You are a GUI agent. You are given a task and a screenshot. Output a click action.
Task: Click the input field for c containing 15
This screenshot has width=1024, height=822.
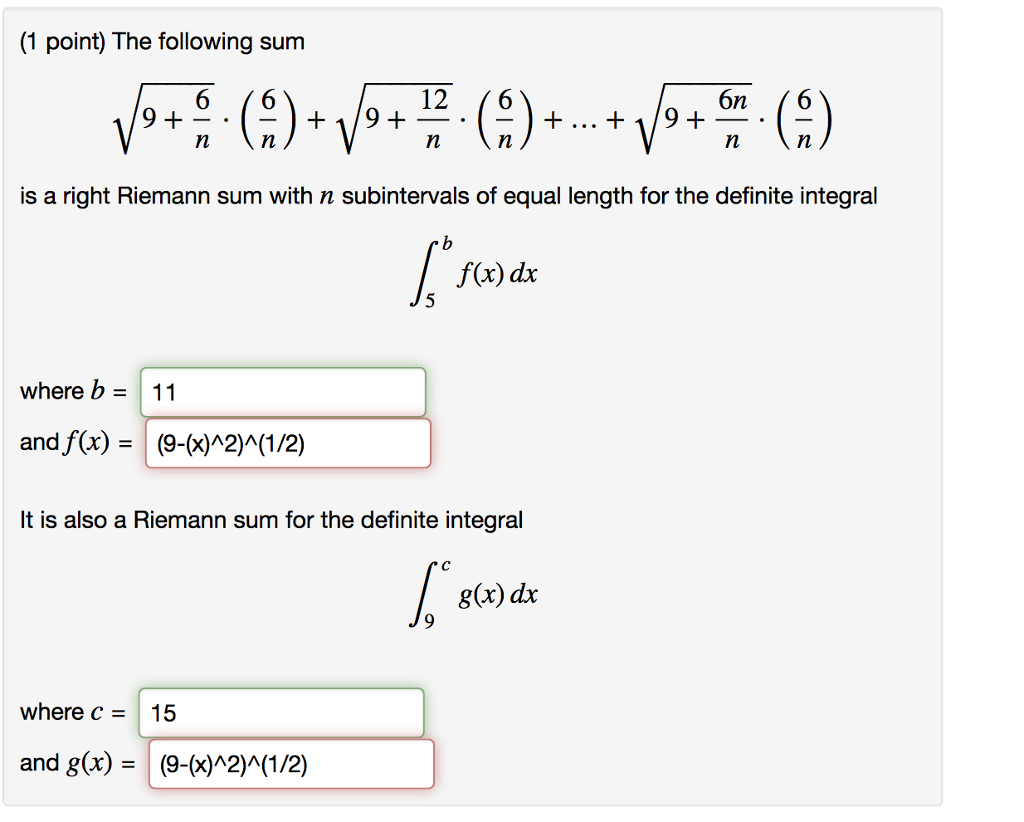coord(281,713)
